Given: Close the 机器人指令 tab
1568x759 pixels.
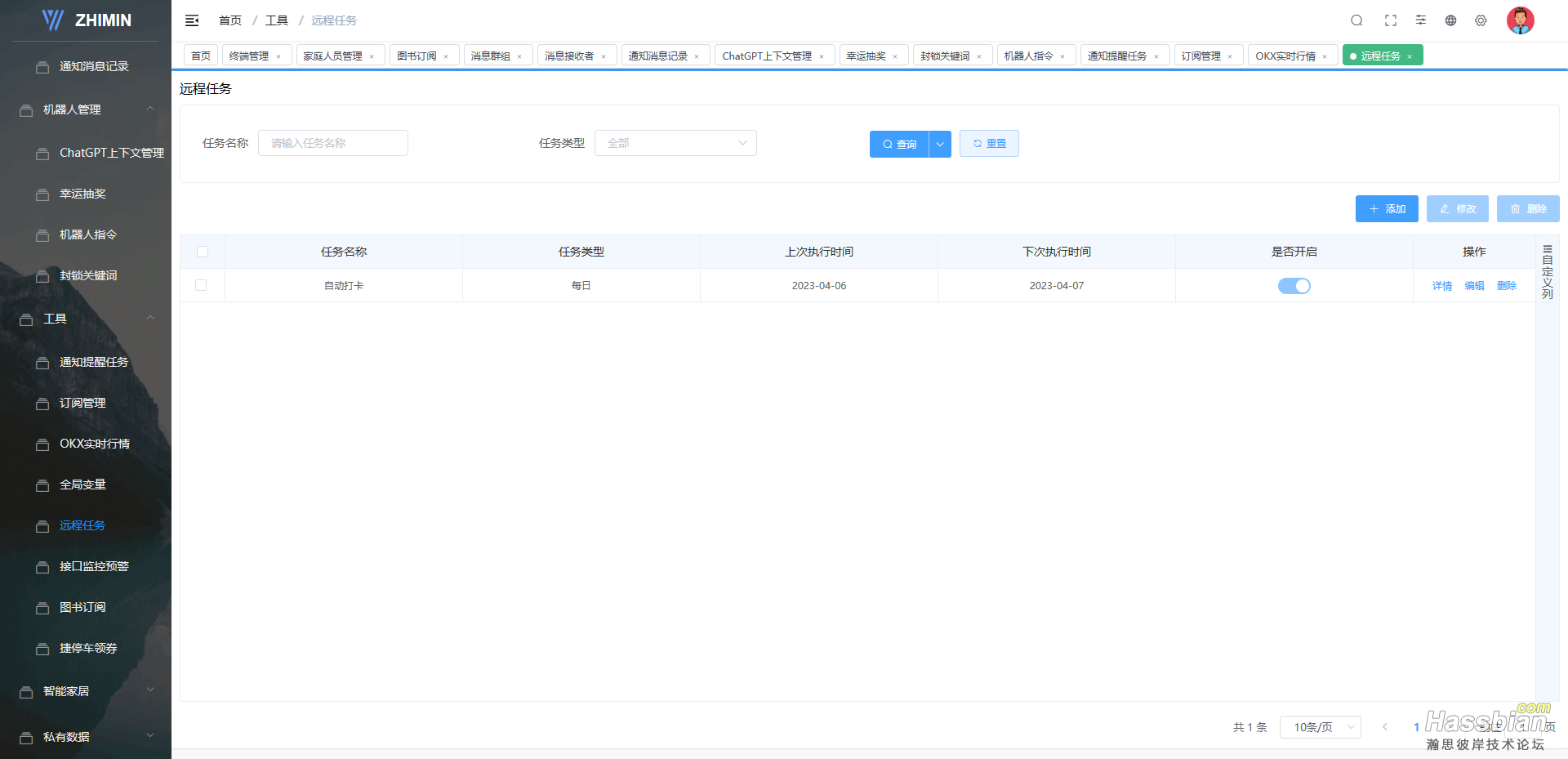Looking at the screenshot, I should coord(1062,56).
